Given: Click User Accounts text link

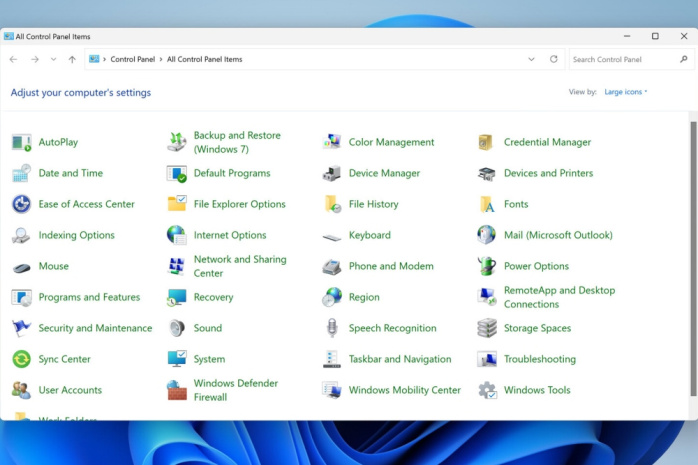Looking at the screenshot, I should (x=70, y=390).
